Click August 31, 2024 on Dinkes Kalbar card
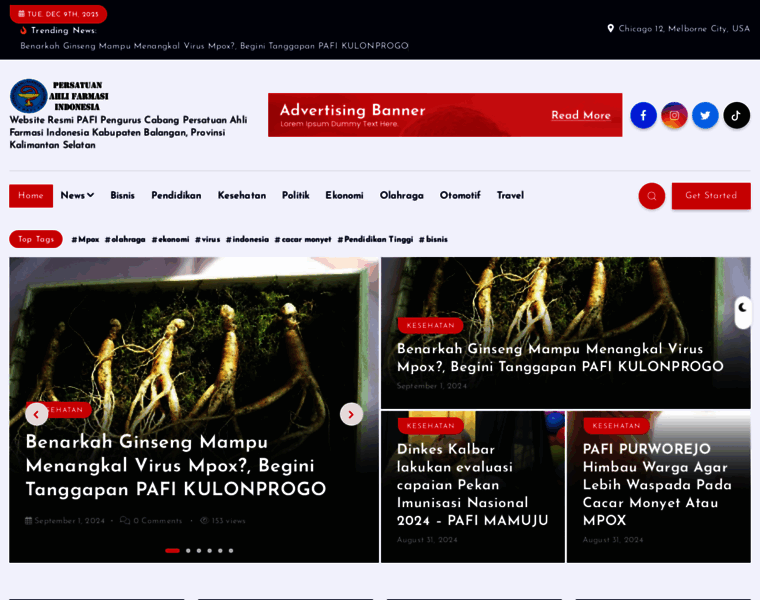This screenshot has height=600, width=760. pyautogui.click(x=427, y=539)
